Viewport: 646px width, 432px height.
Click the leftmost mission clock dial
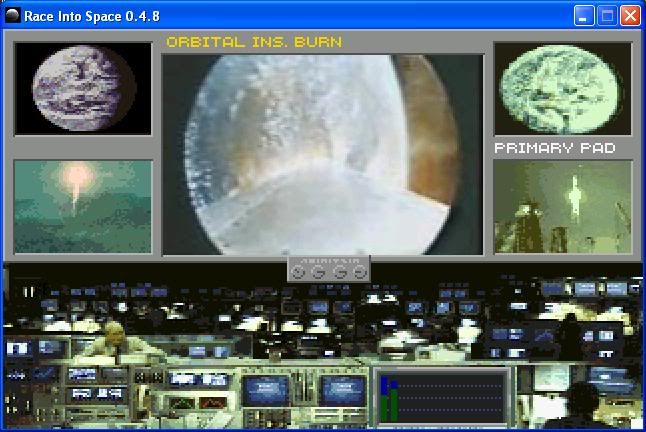click(297, 272)
